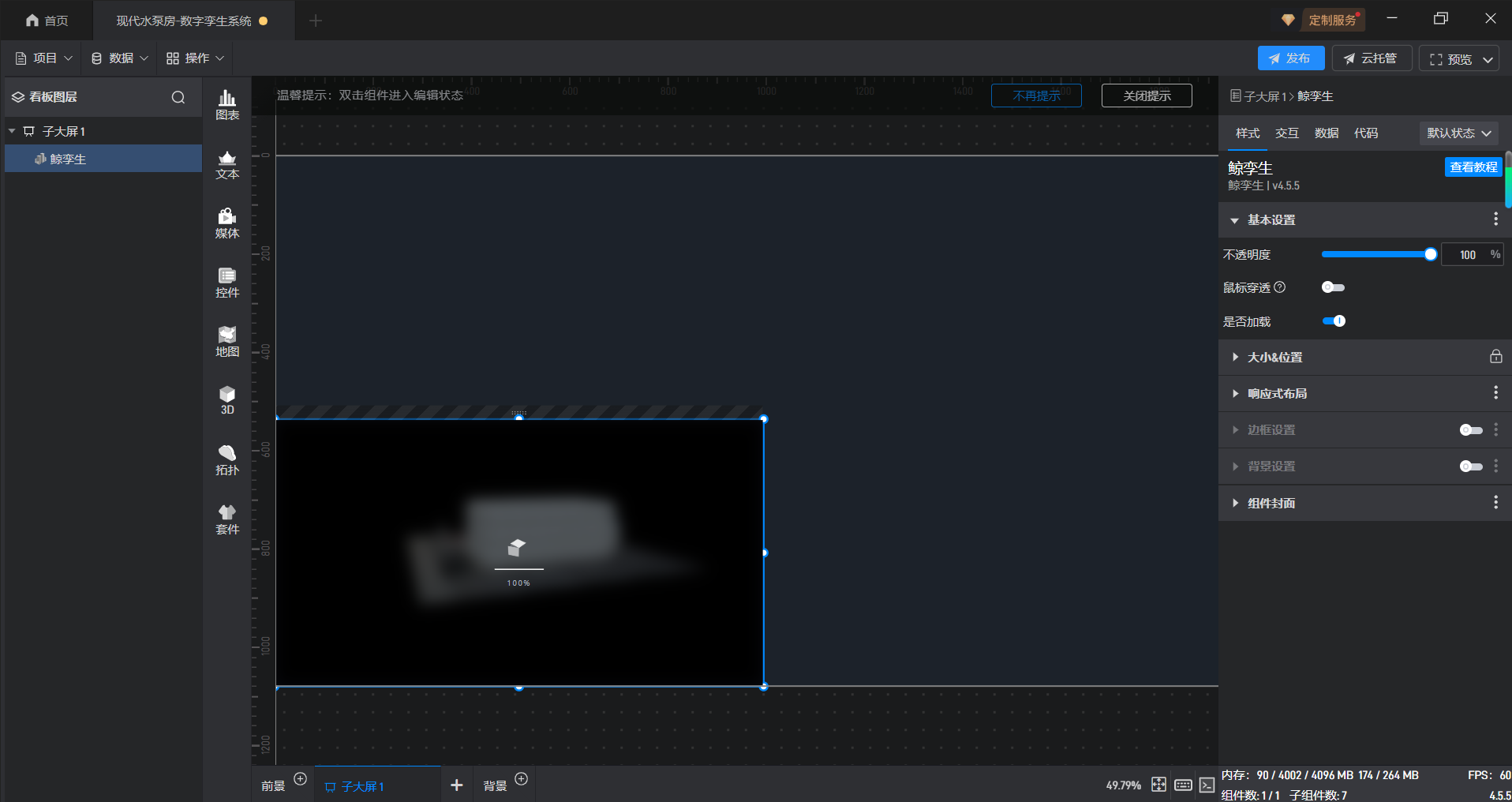The width and height of the screenshot is (1512, 802).
Task: Show help for 鼠标穿透 option
Action: coord(1280,287)
